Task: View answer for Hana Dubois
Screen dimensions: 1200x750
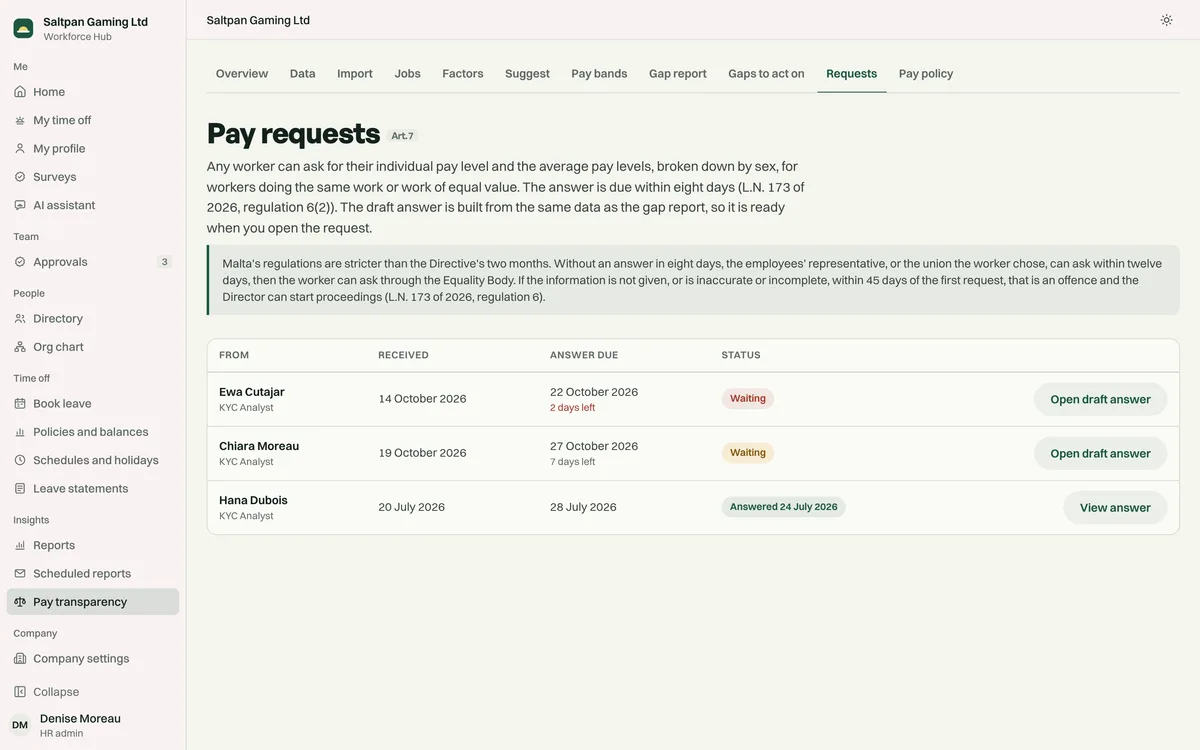Action: pyautogui.click(x=1115, y=507)
